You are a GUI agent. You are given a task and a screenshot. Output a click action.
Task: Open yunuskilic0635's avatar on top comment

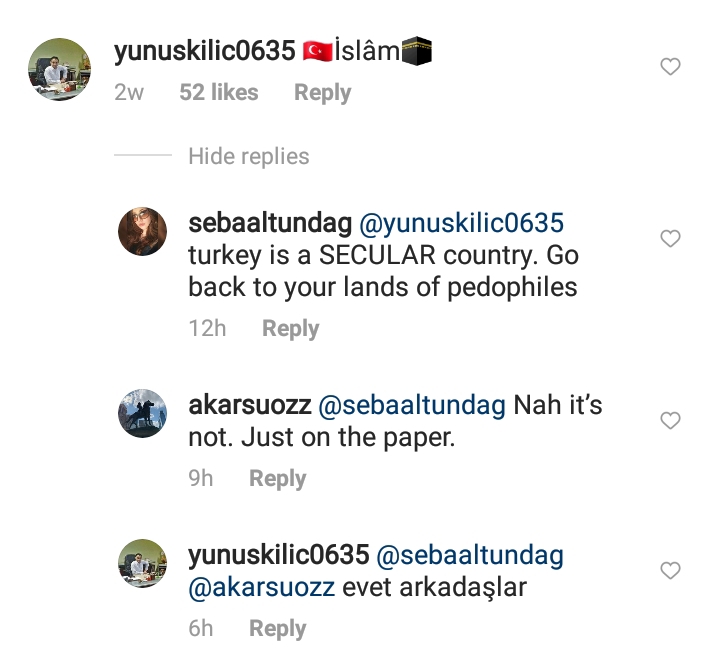pos(59,69)
